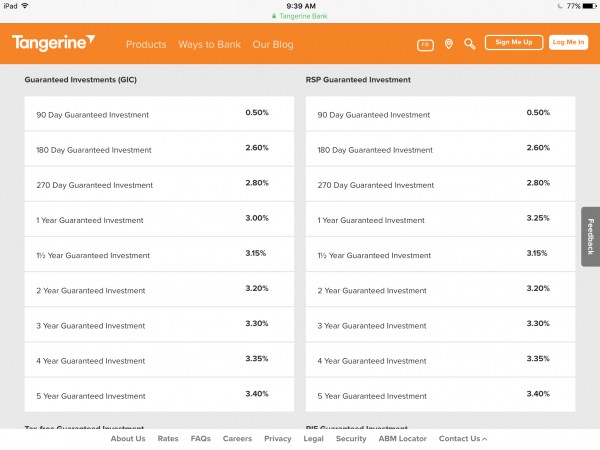
Task: Select the 5 Year Guaranteed Investment GIC row
Action: pos(159,395)
